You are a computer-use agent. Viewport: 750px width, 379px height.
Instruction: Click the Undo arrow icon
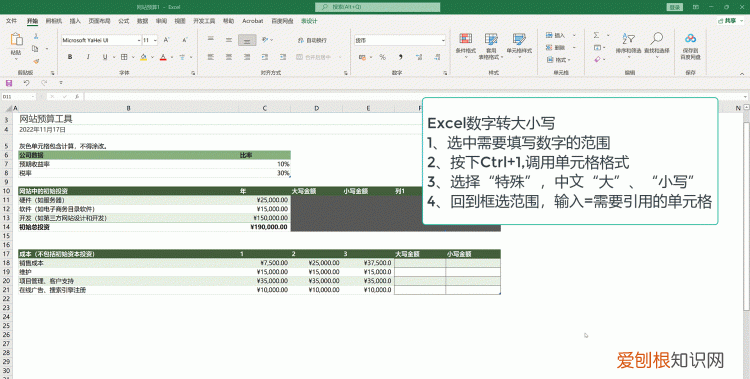26,83
